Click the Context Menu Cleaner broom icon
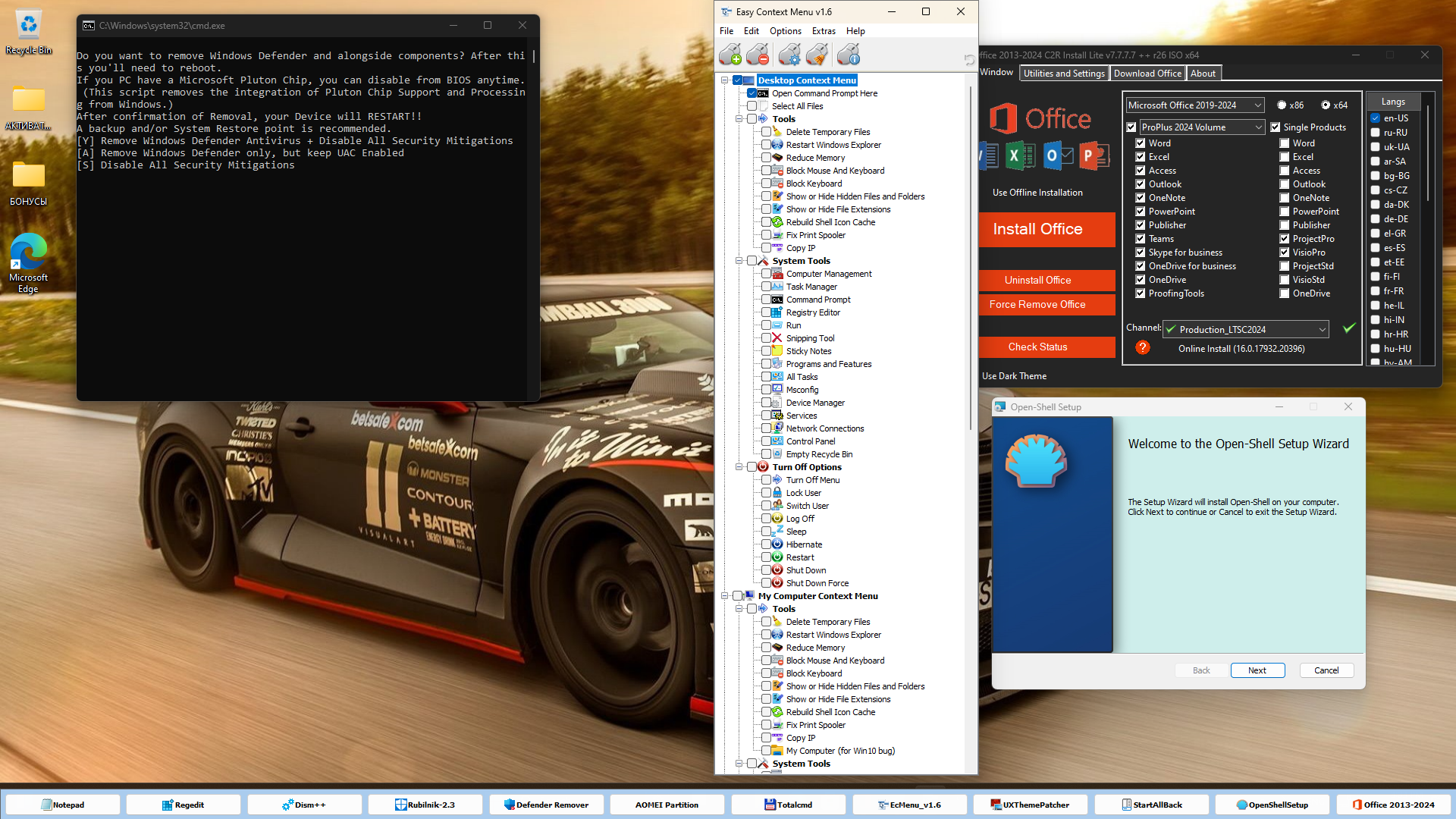 click(x=817, y=55)
